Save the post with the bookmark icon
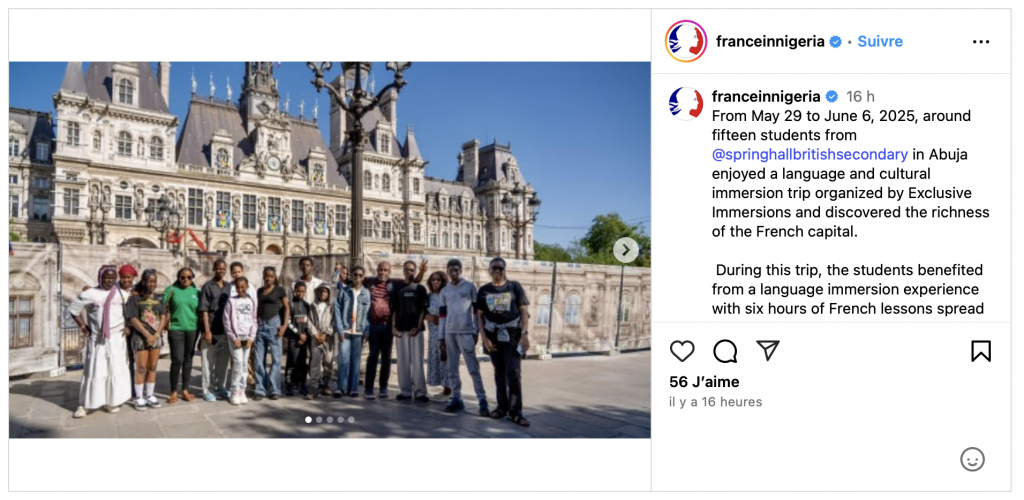 point(981,351)
